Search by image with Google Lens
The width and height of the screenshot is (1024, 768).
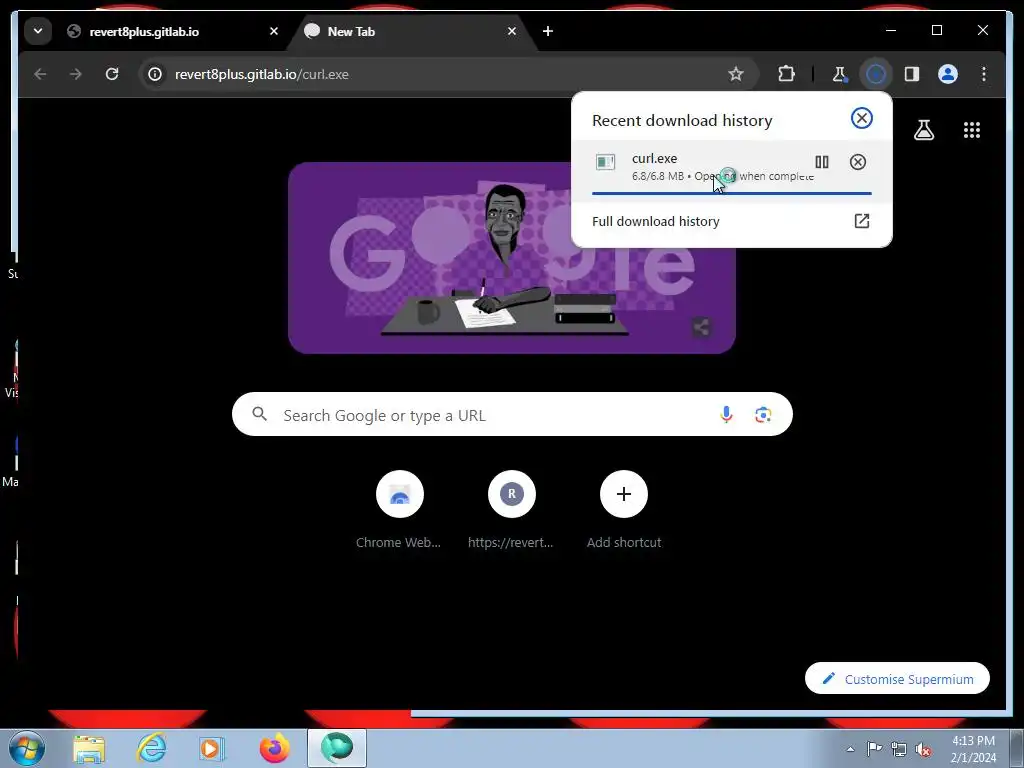point(763,415)
